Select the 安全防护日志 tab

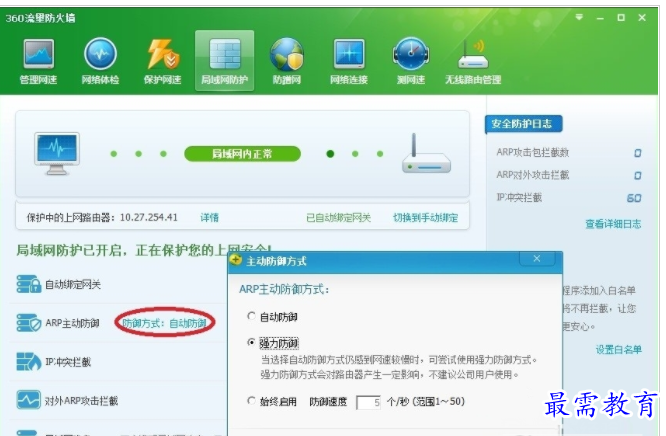pyautogui.click(x=524, y=124)
